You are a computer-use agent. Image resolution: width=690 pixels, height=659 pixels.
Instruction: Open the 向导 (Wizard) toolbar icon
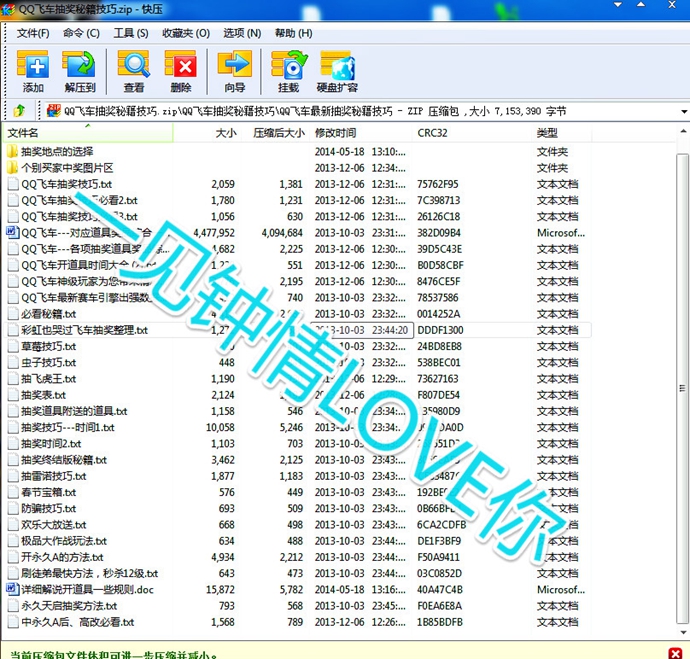point(235,71)
